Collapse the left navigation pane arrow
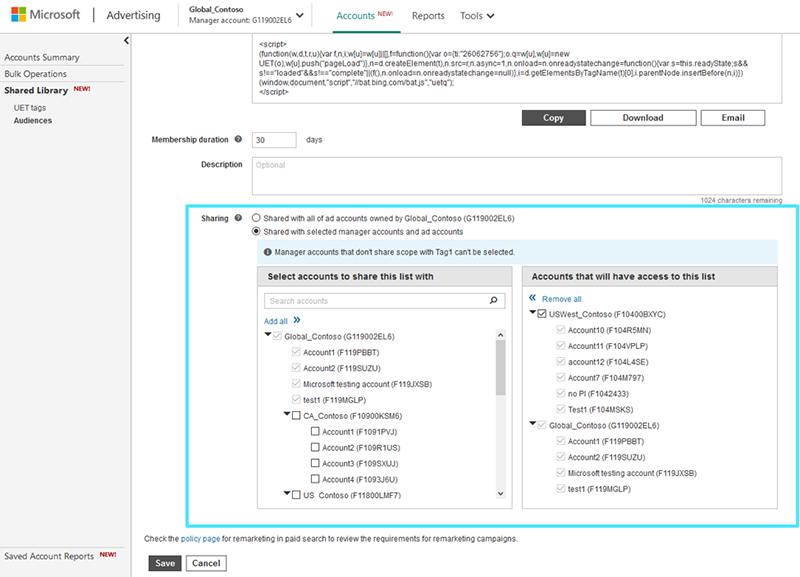The image size is (800, 577). click(126, 40)
